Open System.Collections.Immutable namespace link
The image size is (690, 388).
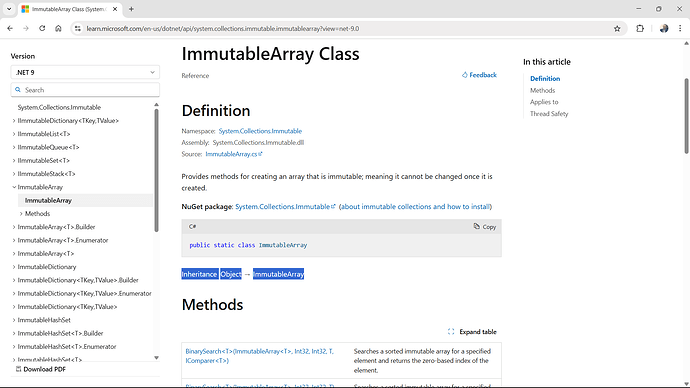click(x=260, y=131)
